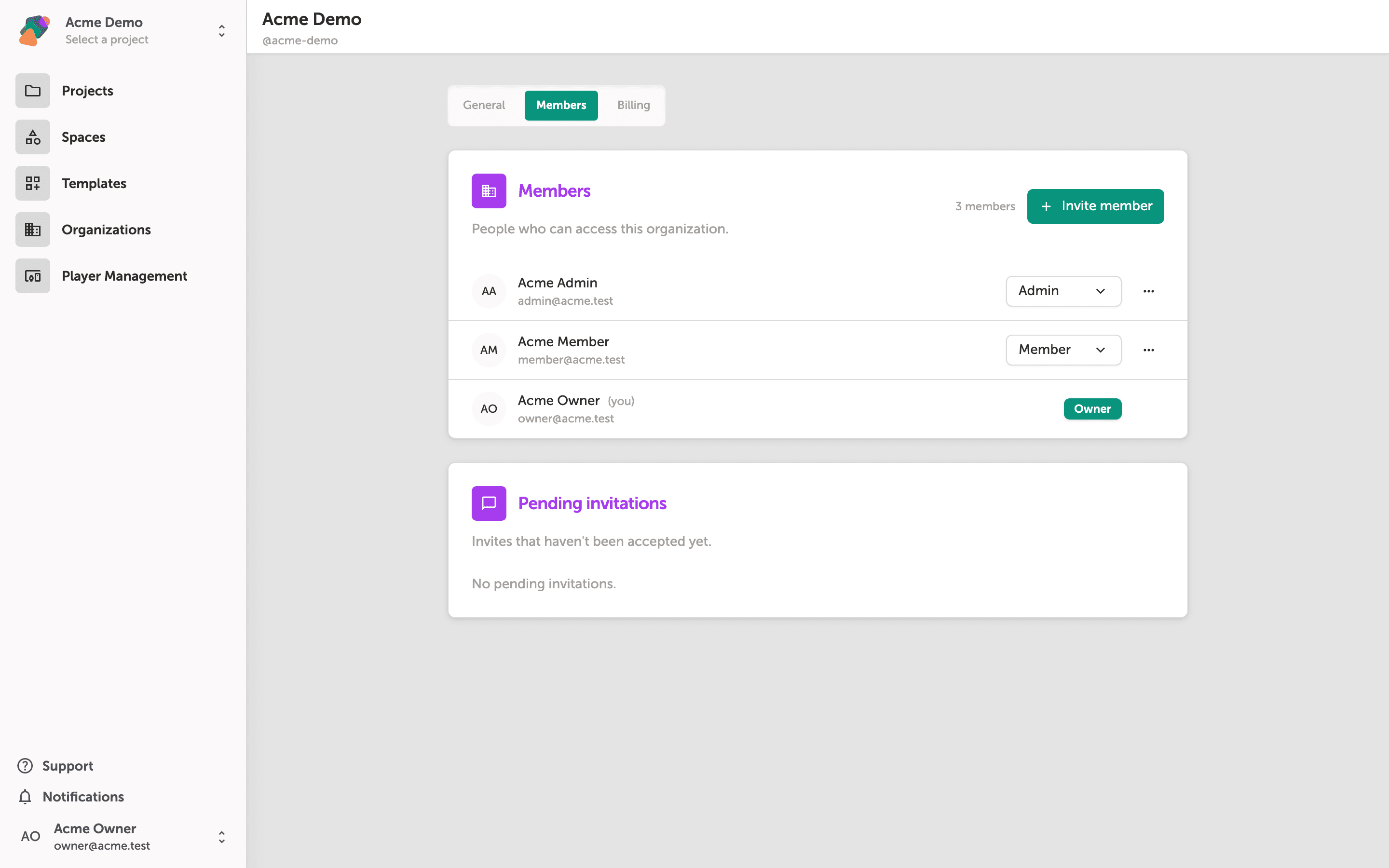Click the AO avatar in sidebar footer

30,837
